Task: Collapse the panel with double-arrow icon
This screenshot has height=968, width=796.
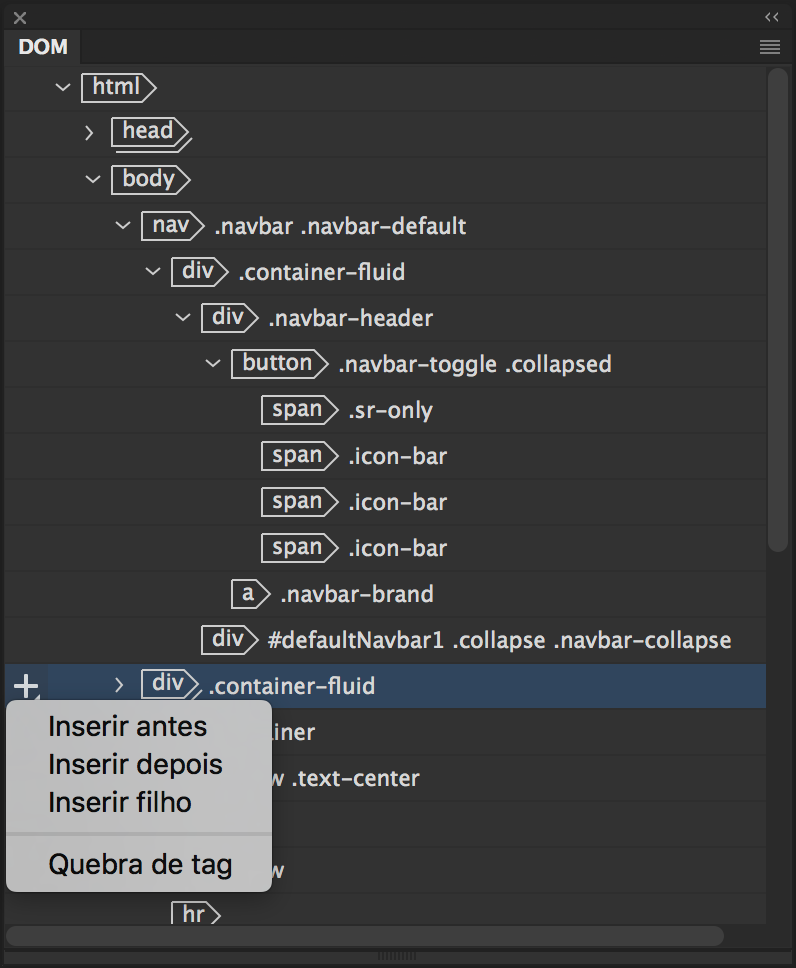Action: (771, 17)
